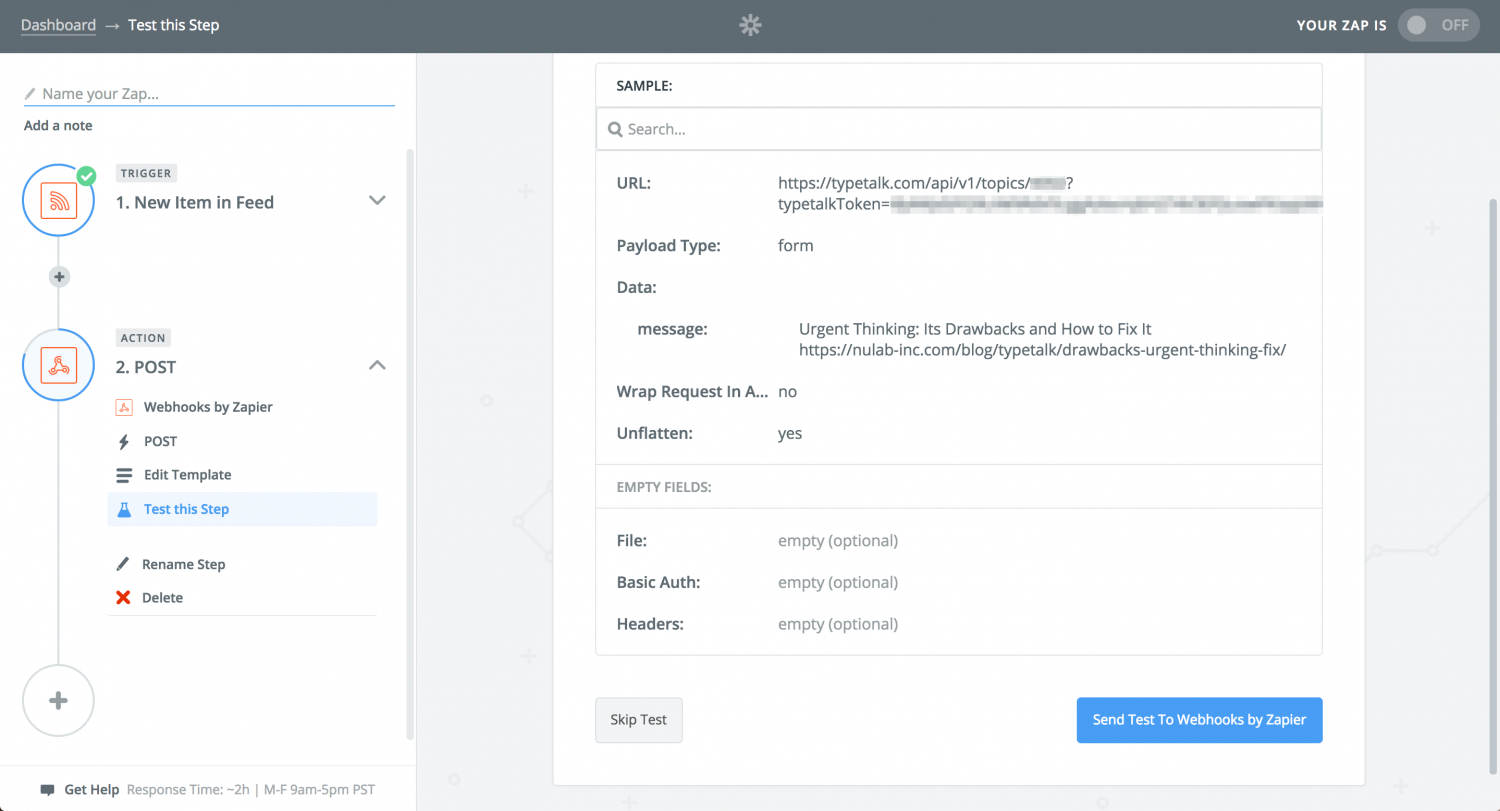Click the search magnifier icon

click(x=615, y=129)
